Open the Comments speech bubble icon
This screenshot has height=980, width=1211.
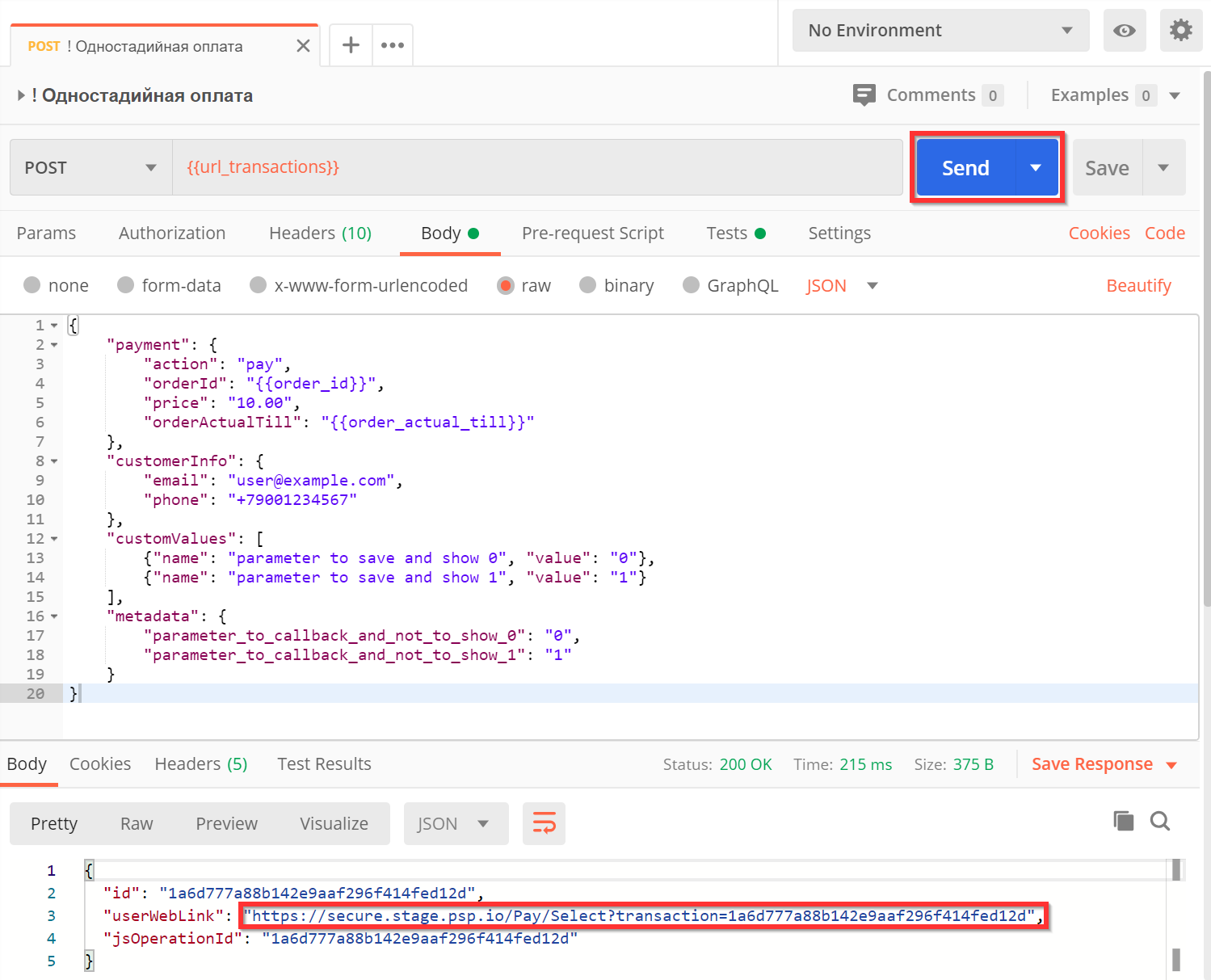click(x=864, y=95)
